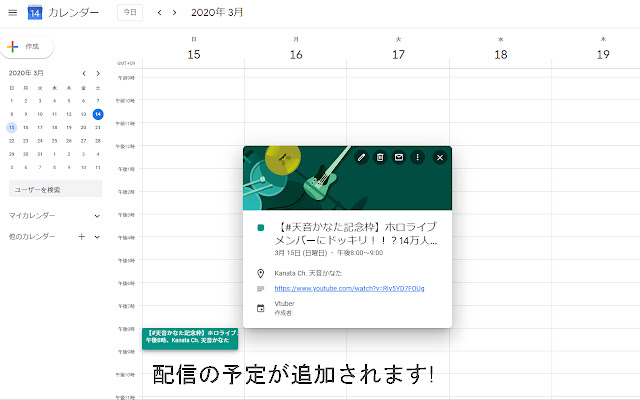Select day 31 in mini calendar
The height and width of the screenshot is (400, 640).
point(40,154)
